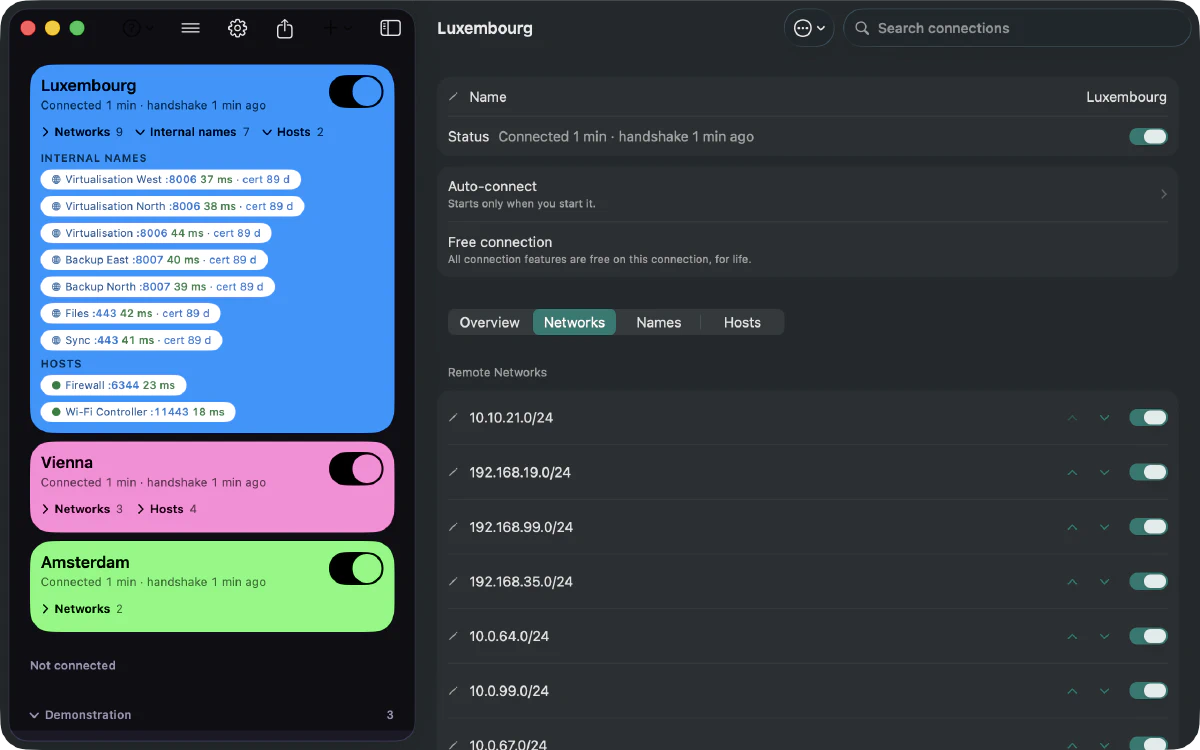The height and width of the screenshot is (750, 1200).
Task: Edit network 10.10.21.0/24 via pencil icon
Action: [453, 418]
